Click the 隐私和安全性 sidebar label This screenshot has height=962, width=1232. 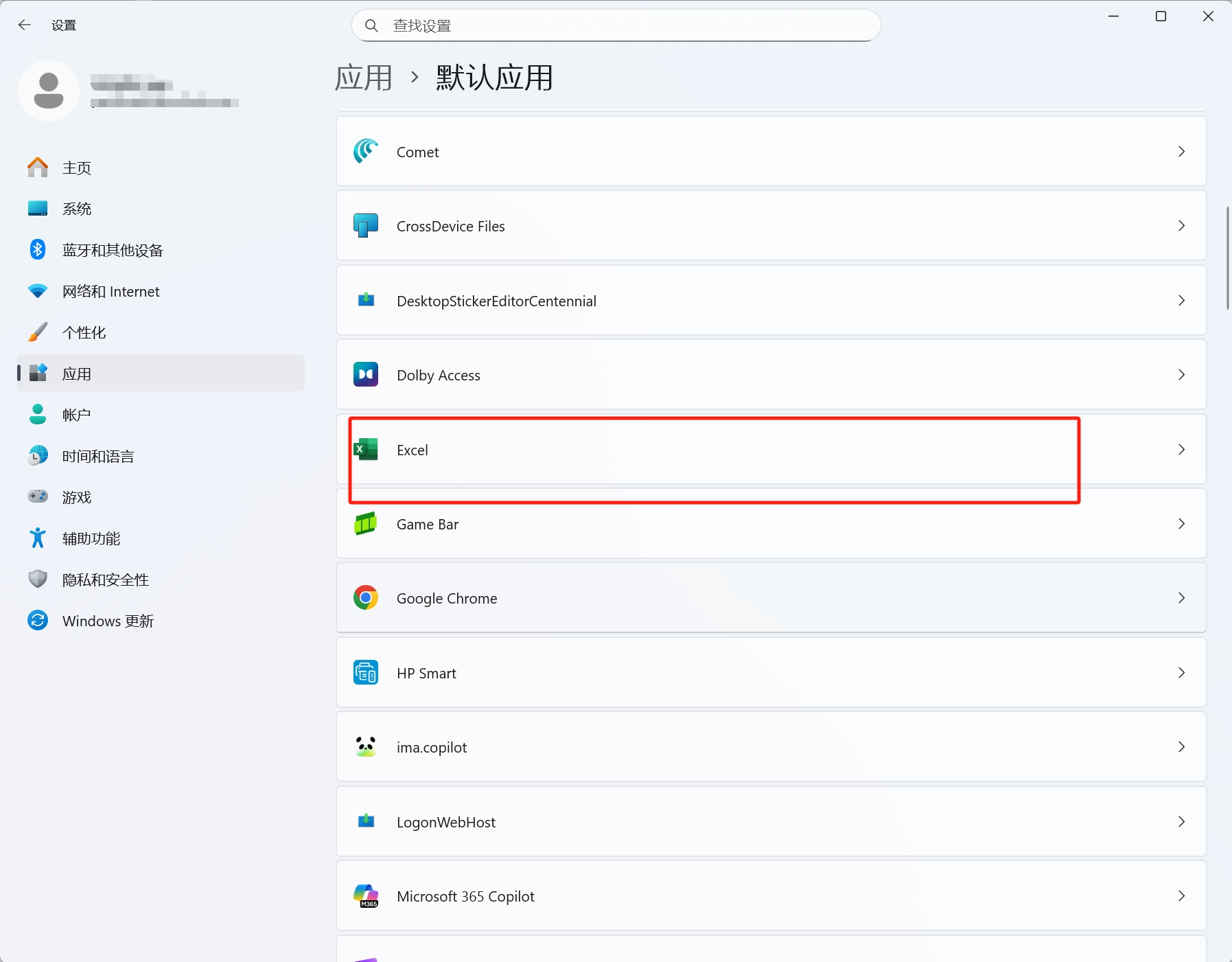(x=106, y=580)
